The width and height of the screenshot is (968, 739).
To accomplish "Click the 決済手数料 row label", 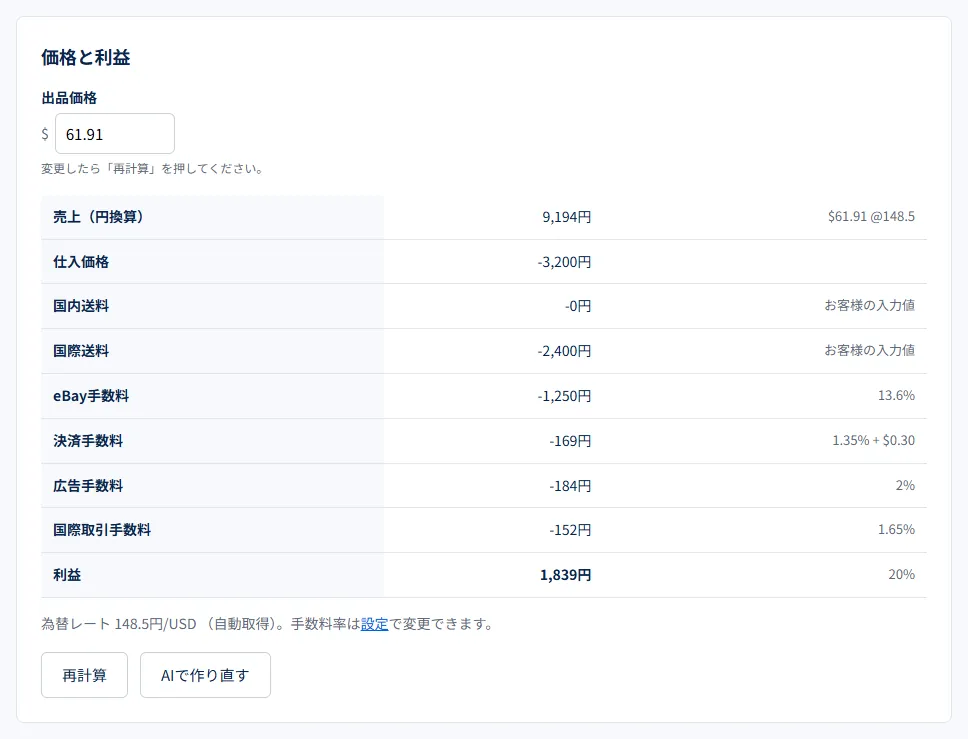I will tap(88, 441).
